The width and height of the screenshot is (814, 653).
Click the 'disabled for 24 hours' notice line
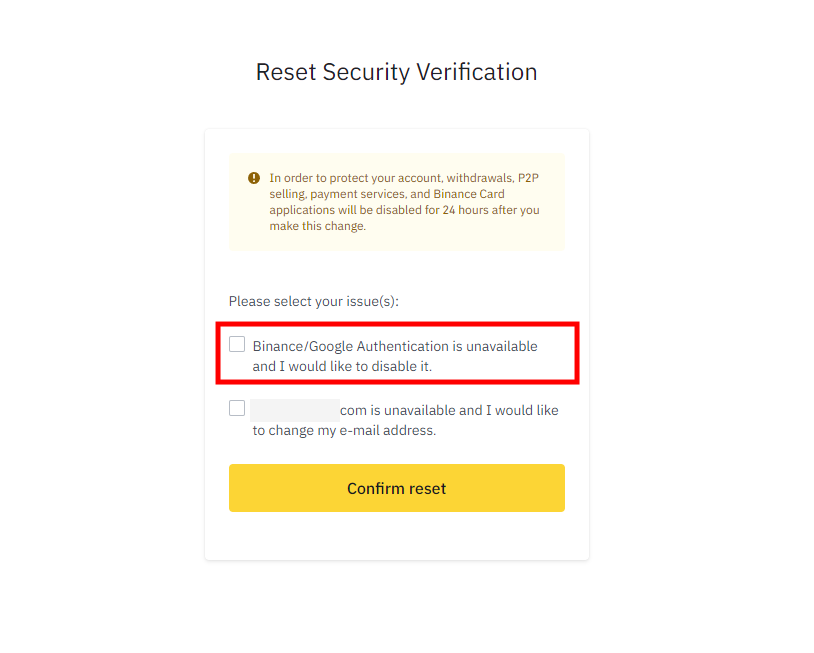(x=404, y=210)
